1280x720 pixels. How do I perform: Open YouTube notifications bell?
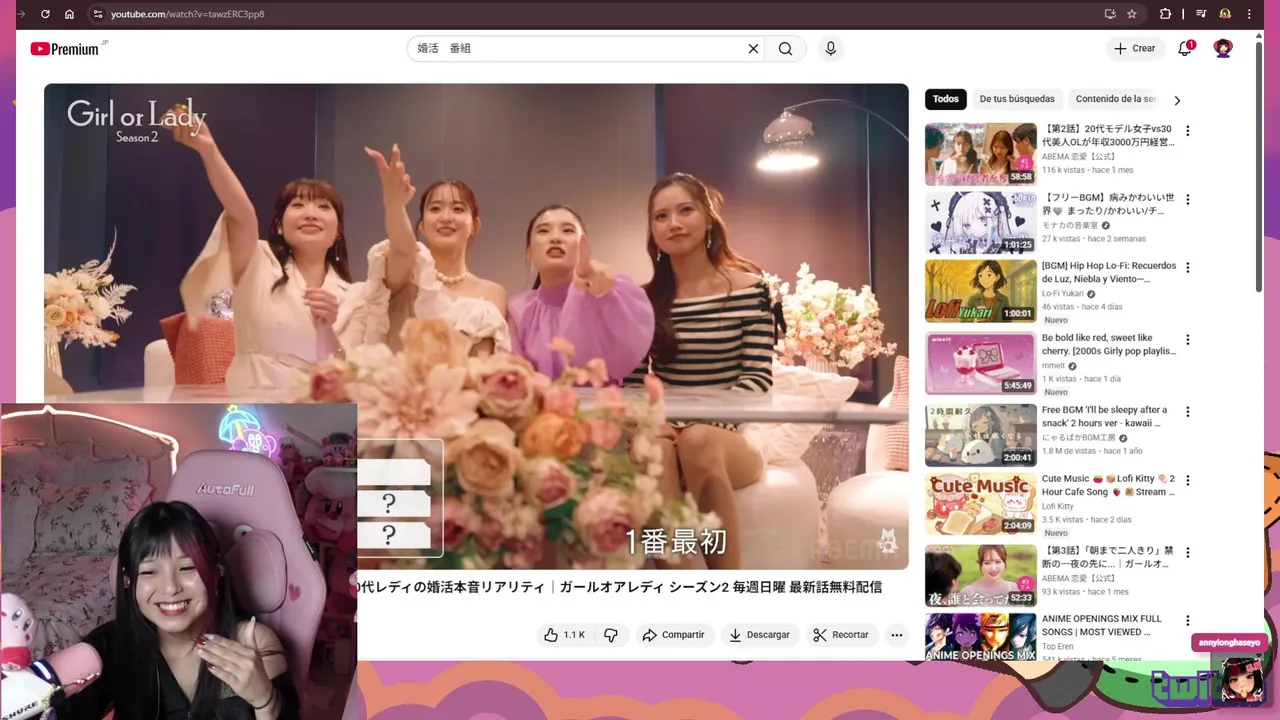pyautogui.click(x=1185, y=48)
